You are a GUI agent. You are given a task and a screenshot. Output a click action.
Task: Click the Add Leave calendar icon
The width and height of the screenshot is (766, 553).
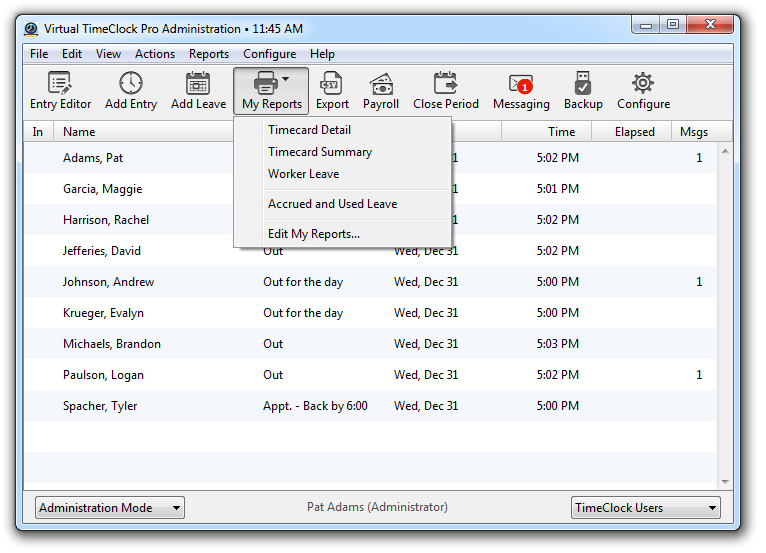[198, 83]
